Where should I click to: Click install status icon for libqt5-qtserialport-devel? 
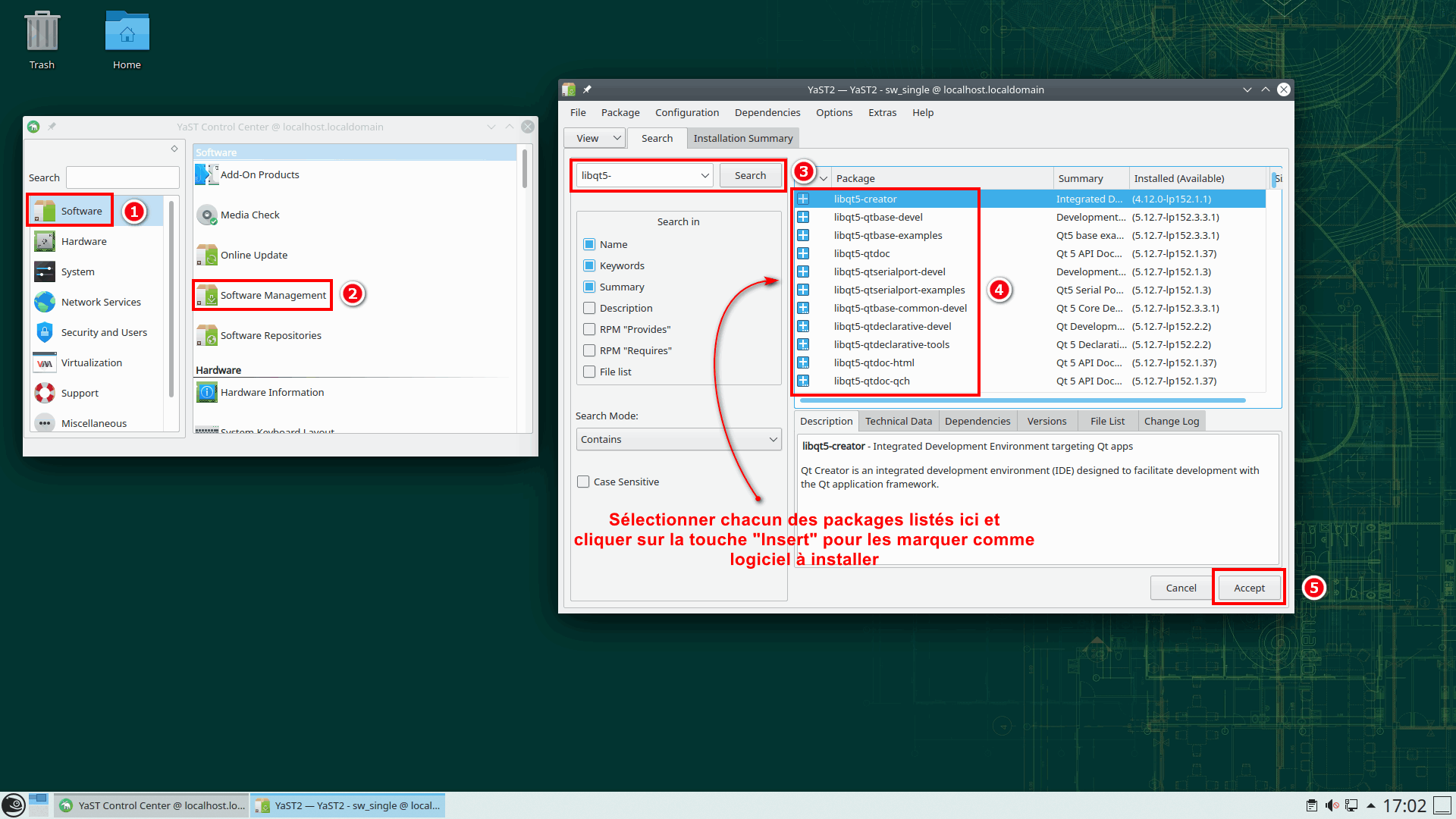pos(803,271)
